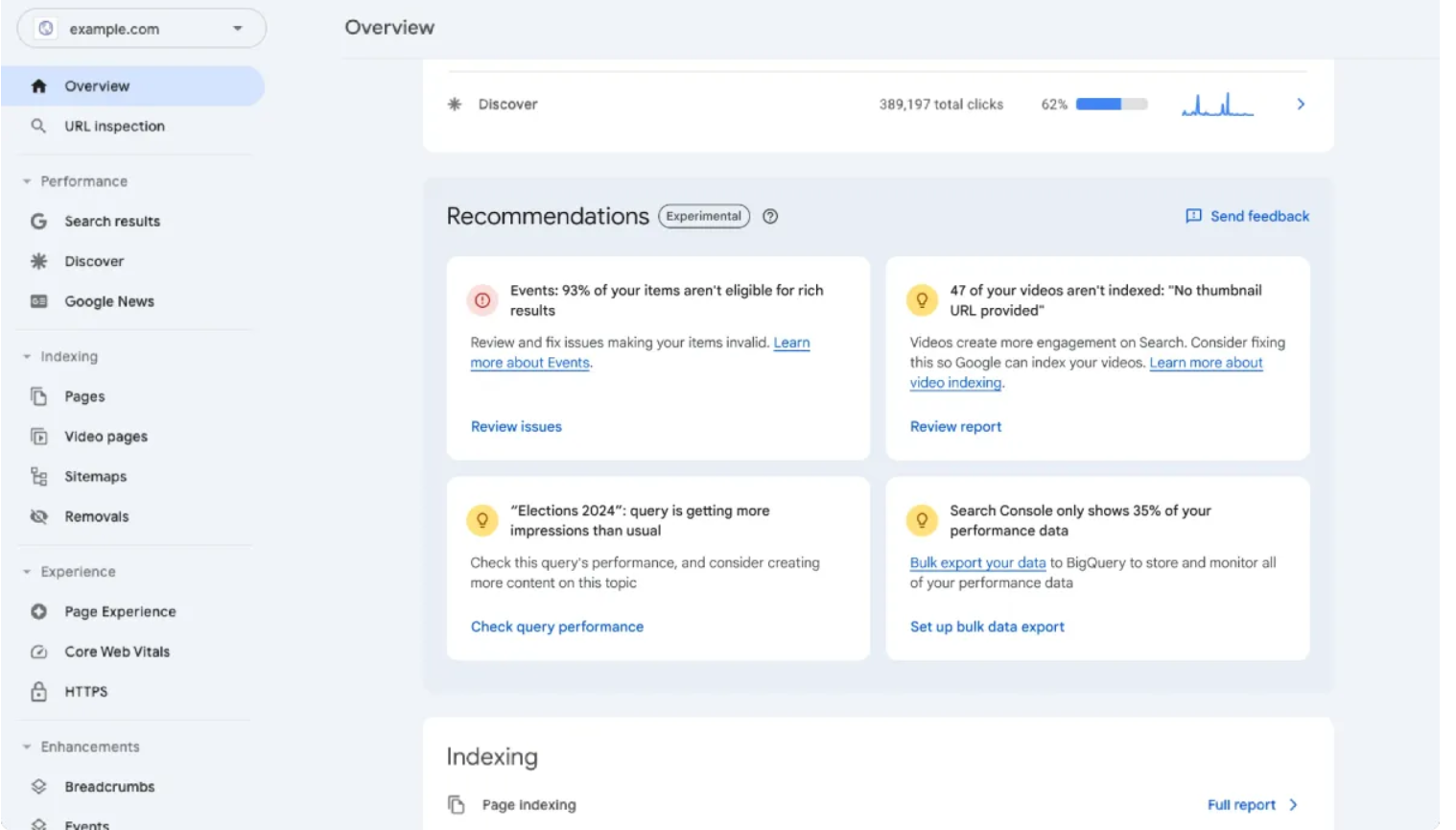The width and height of the screenshot is (1456, 830).
Task: Click the Google News icon in sidebar
Action: pyautogui.click(x=38, y=301)
